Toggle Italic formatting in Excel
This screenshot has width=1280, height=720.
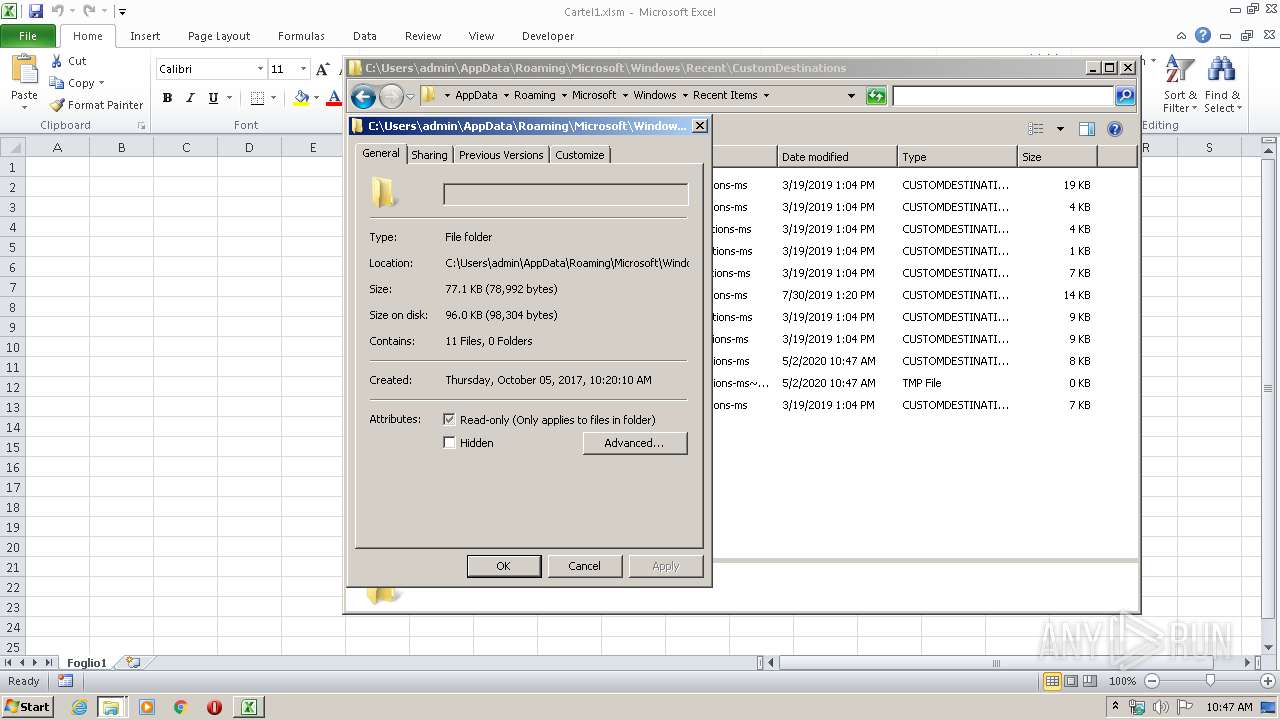point(190,98)
